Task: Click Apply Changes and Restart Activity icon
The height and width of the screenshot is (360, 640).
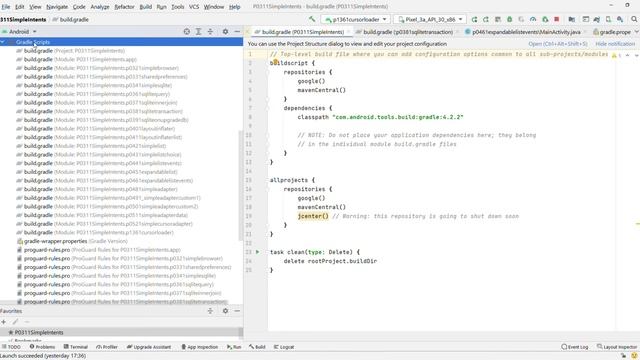Action: tap(486, 19)
